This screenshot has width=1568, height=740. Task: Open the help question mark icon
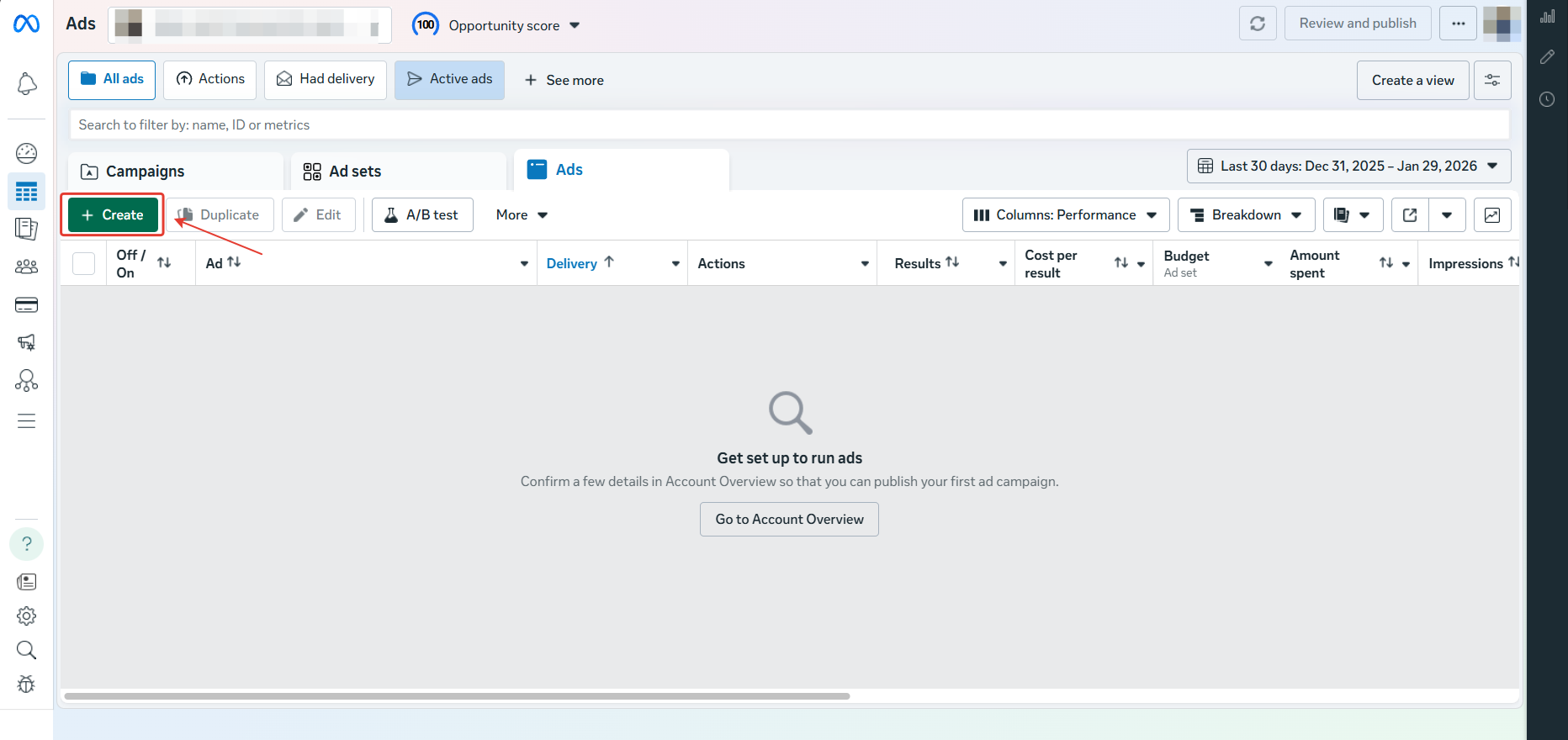tap(27, 544)
